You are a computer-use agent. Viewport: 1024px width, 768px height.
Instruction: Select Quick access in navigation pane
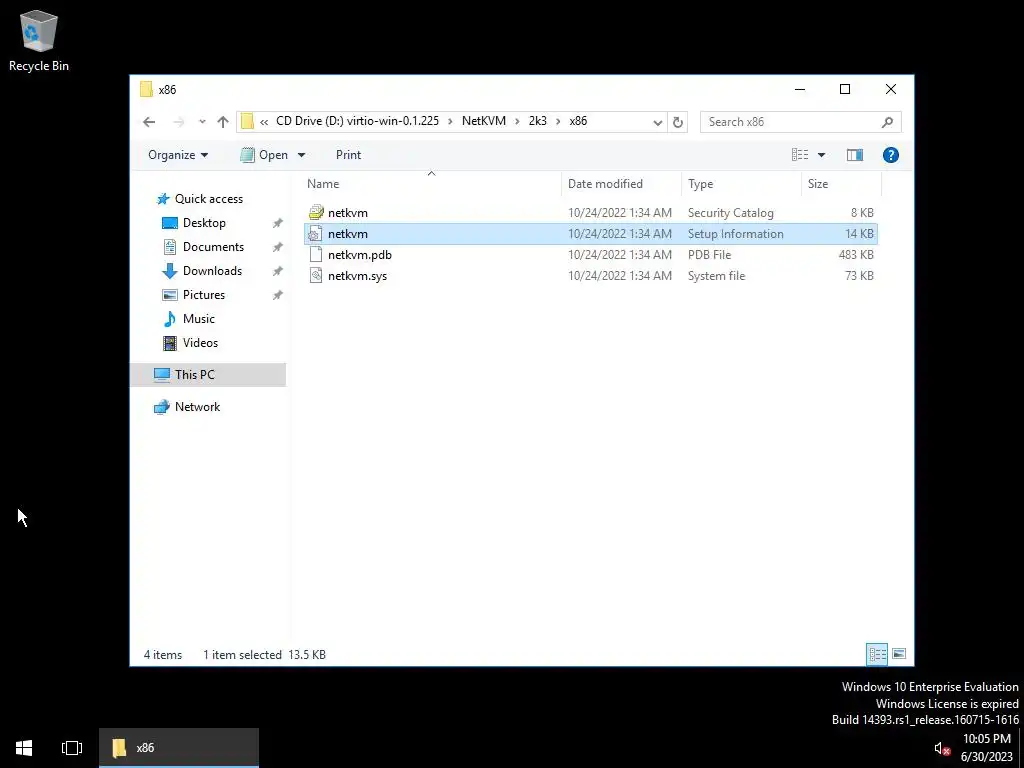(x=208, y=199)
